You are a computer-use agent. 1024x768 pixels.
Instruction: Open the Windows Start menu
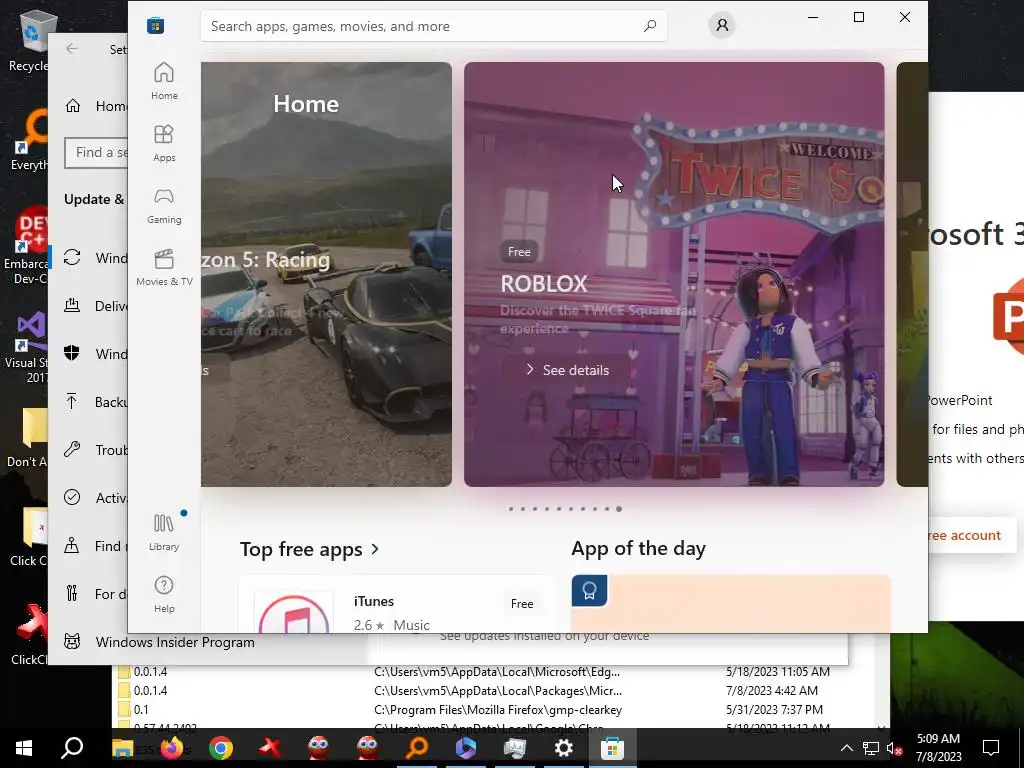(x=24, y=748)
